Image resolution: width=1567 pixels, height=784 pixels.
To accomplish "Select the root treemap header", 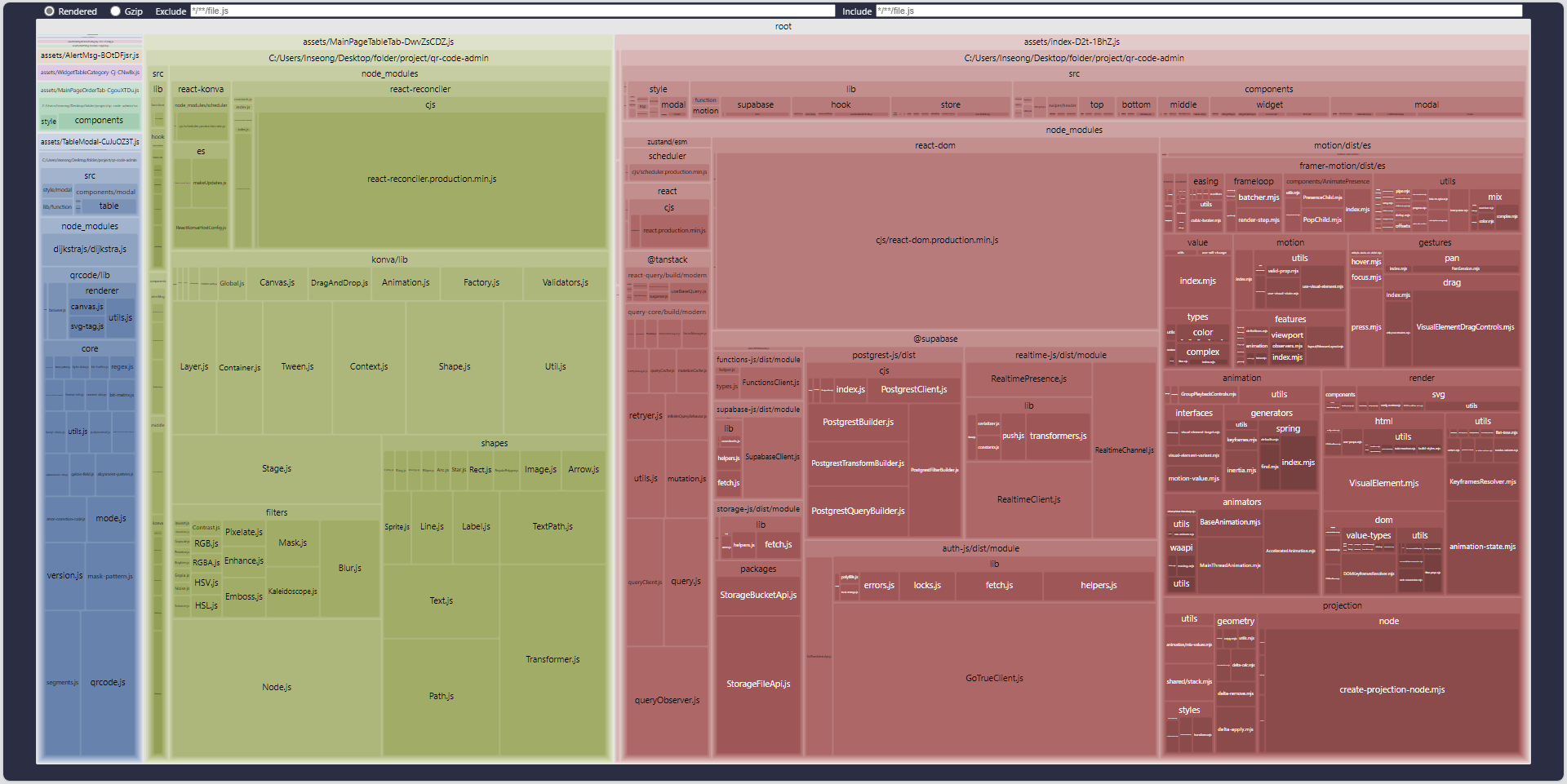I will [783, 26].
